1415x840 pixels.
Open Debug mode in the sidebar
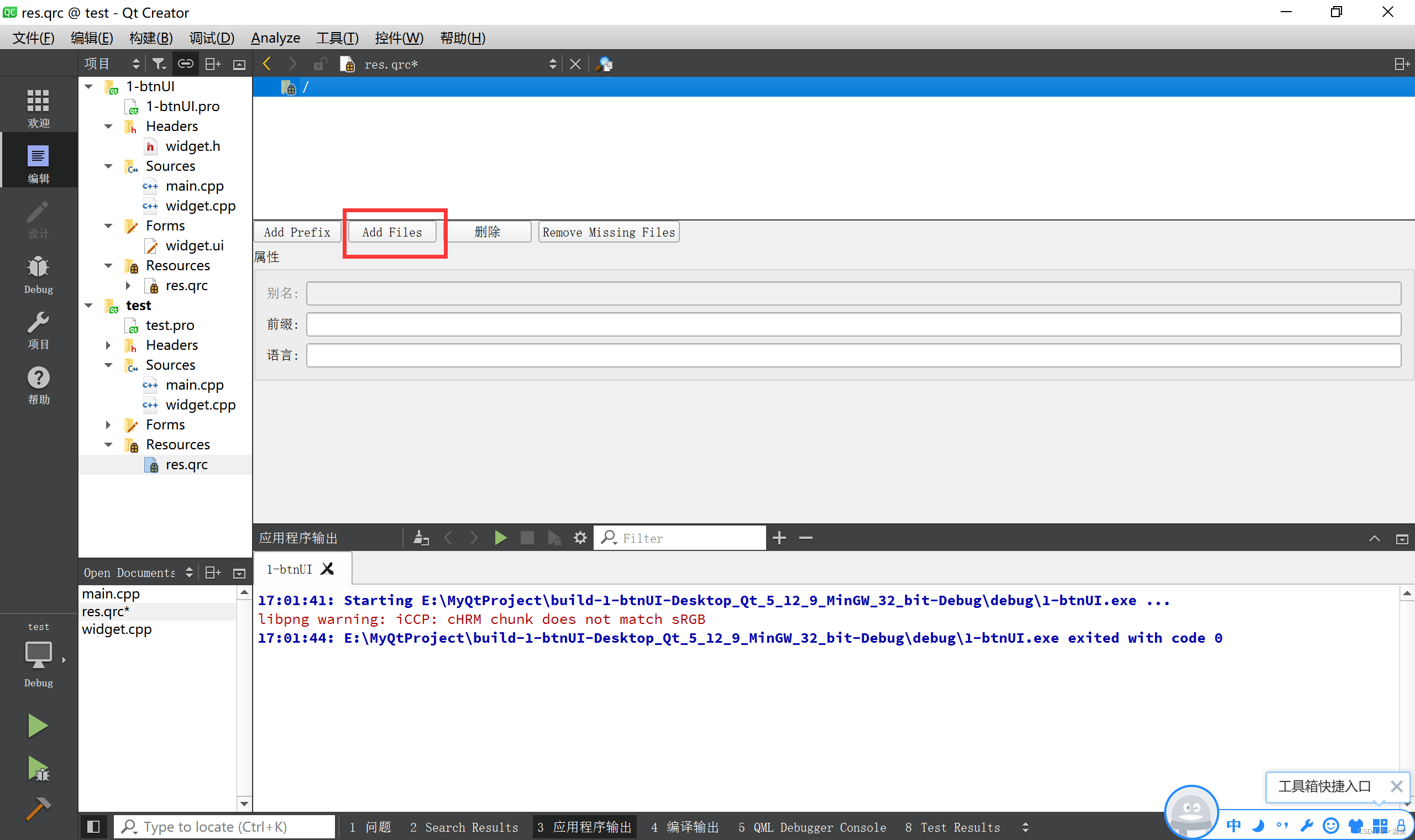coord(39,274)
